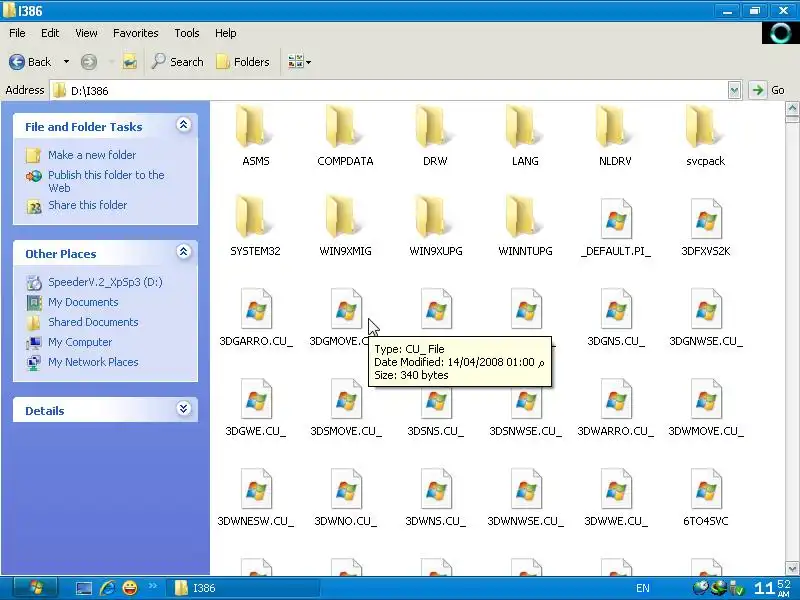Select the 3DWWE.CU_ file
Screen dimensions: 800x600
point(615,497)
